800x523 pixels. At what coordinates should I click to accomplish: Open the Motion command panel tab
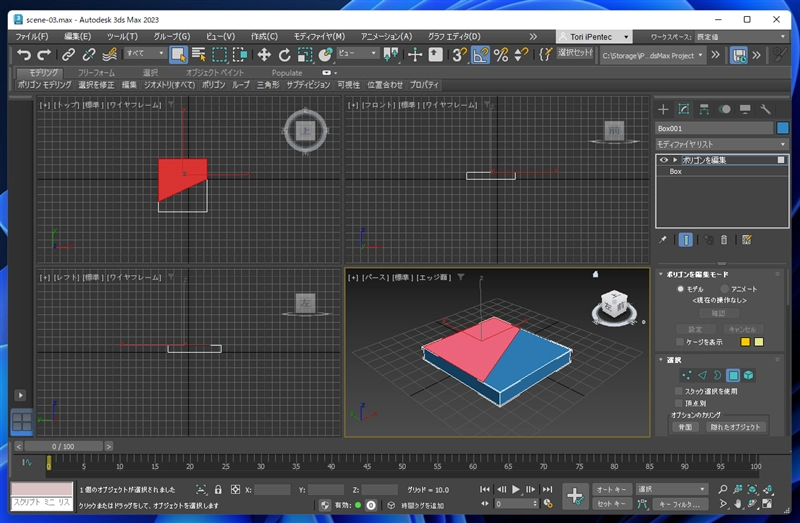click(724, 109)
